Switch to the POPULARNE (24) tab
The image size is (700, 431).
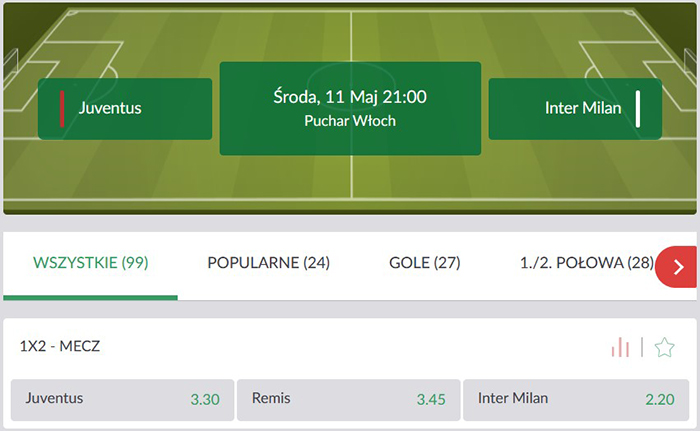[x=268, y=264]
